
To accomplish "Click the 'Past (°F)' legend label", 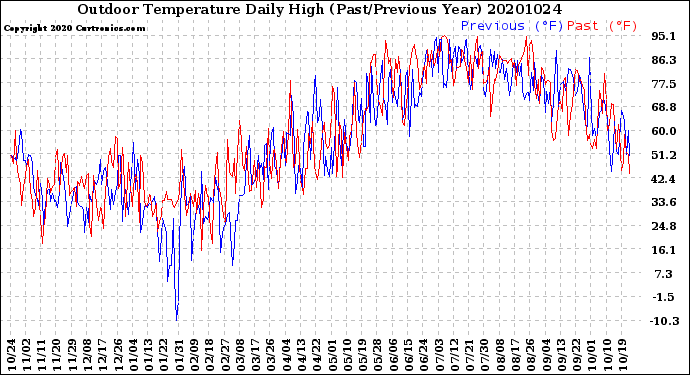I will pos(602,26).
